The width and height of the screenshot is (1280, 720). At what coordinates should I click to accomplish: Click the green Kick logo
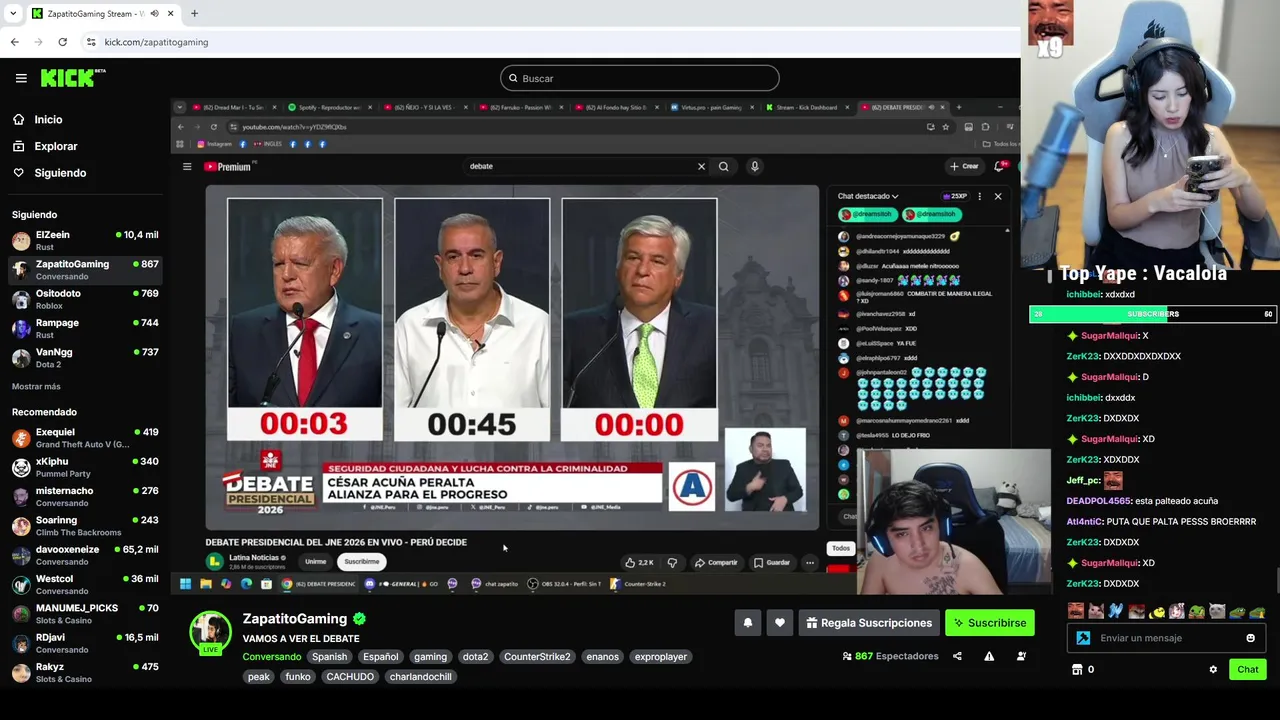tap(72, 78)
